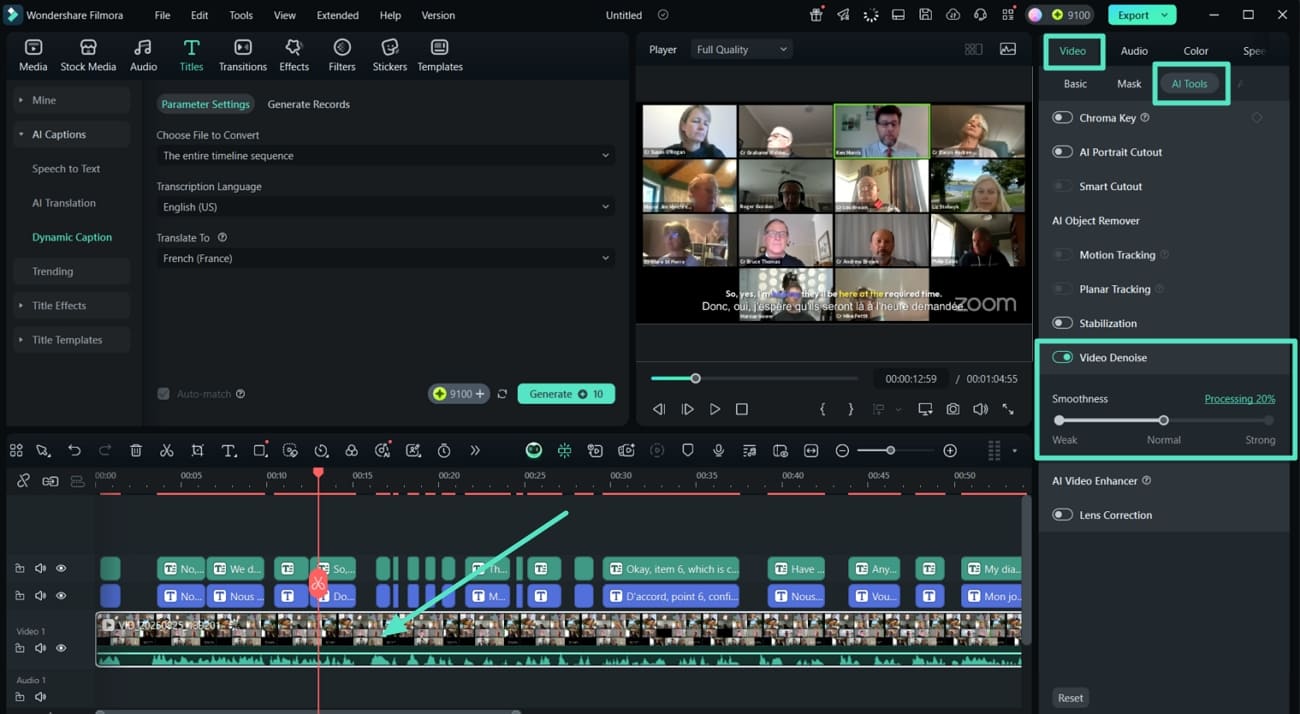Click the scissors split tool in timeline toolbar
Screen dimensions: 1300x714
[x=167, y=451]
